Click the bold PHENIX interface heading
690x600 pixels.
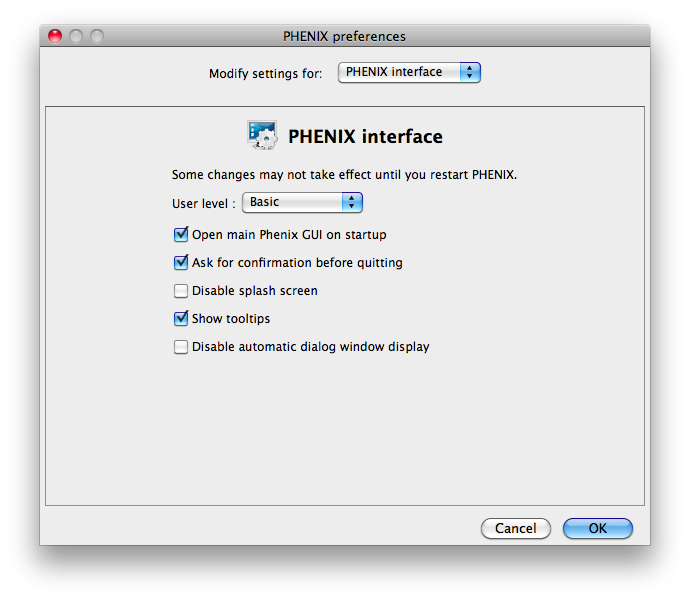pyautogui.click(x=365, y=137)
